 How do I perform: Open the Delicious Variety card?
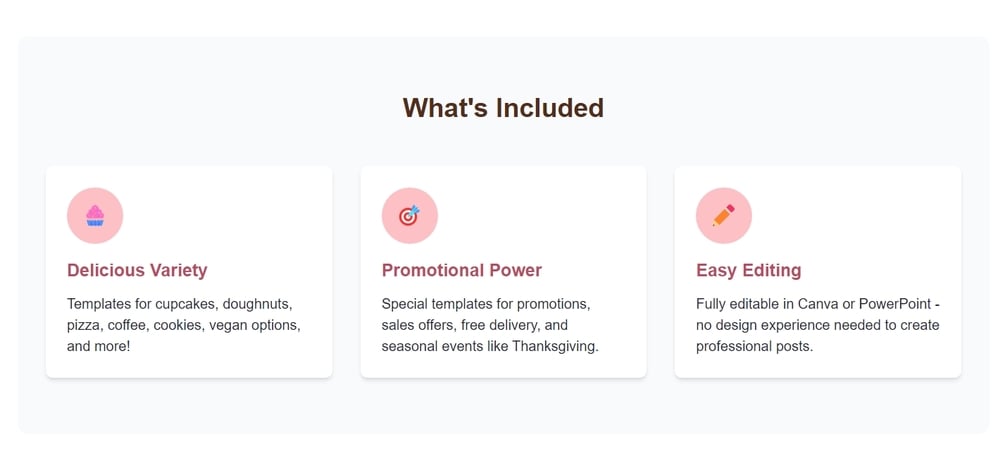point(189,272)
